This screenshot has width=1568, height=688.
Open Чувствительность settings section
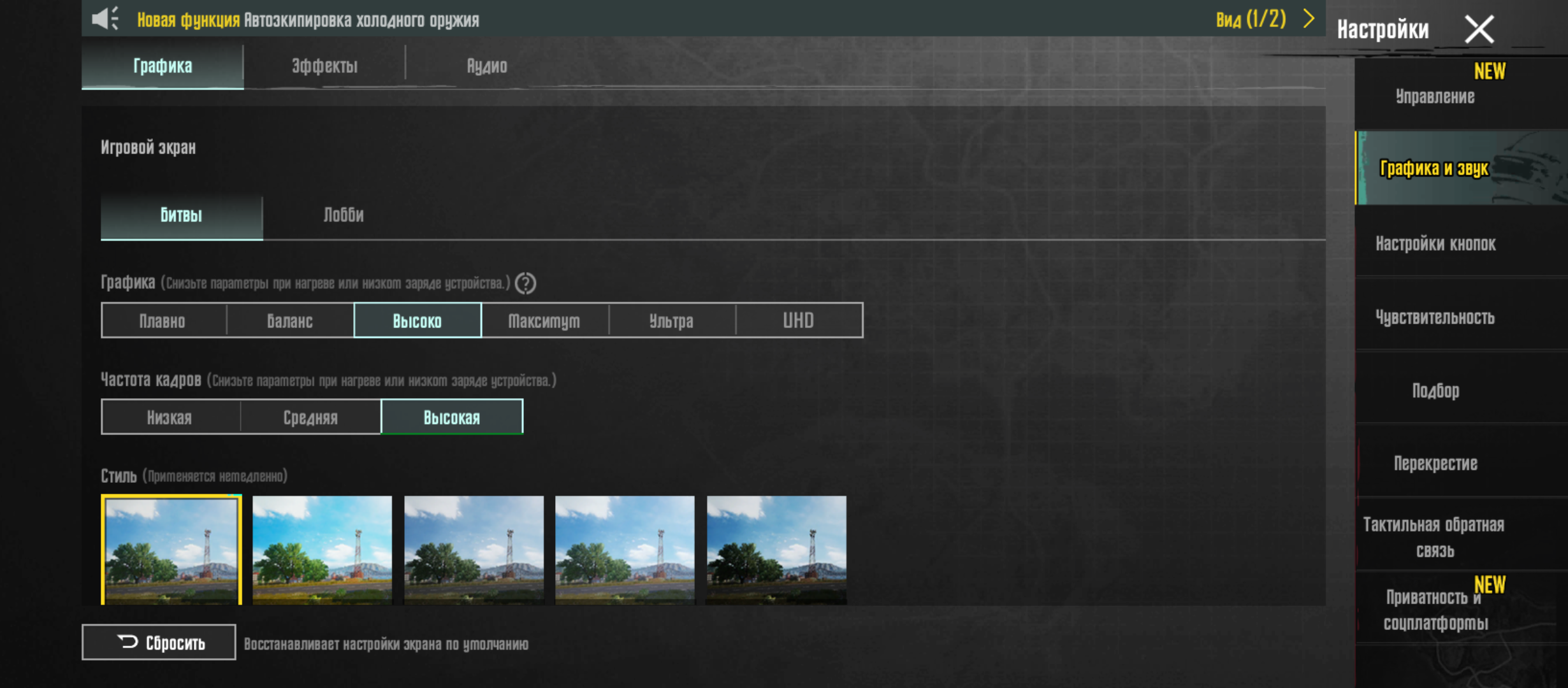(x=1435, y=317)
